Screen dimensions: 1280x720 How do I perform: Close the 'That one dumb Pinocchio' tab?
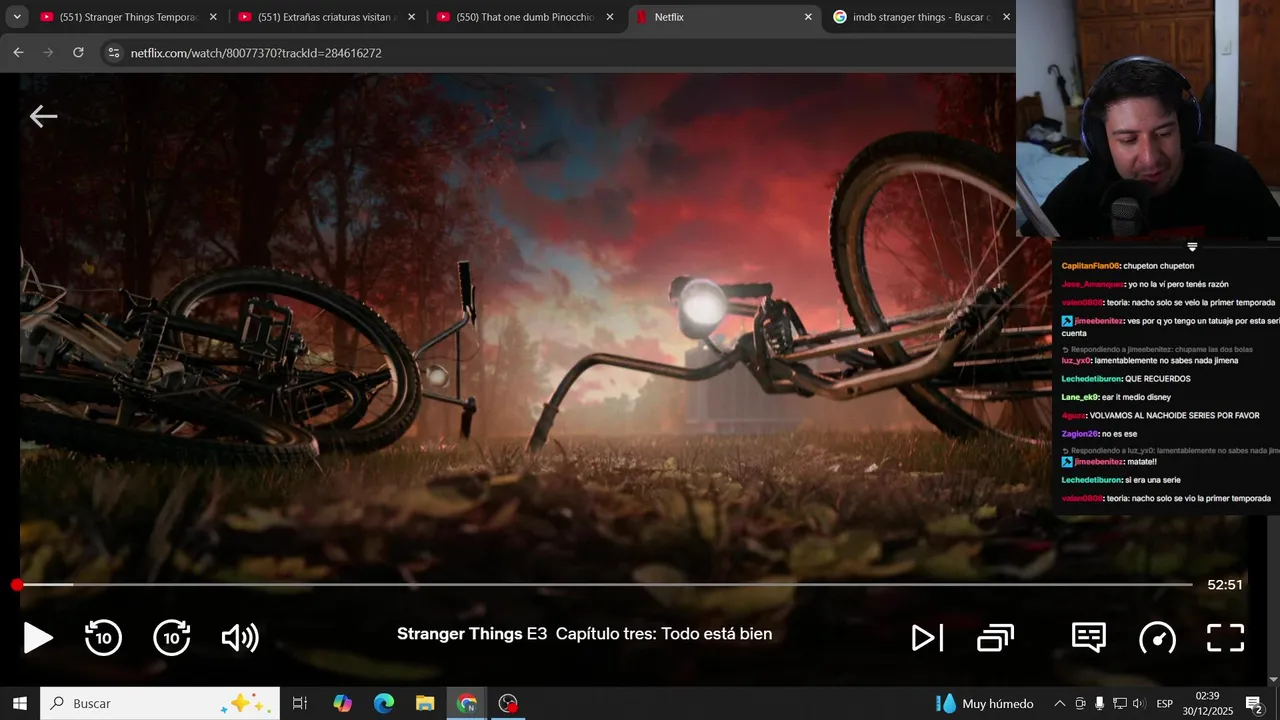[610, 17]
